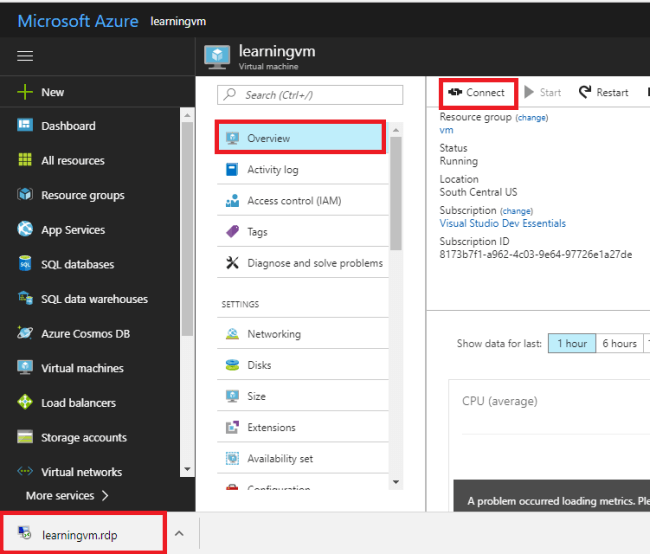This screenshot has height=554, width=650.
Task: Open Visual Studio Dev Essentials subscription link
Action: 502,223
